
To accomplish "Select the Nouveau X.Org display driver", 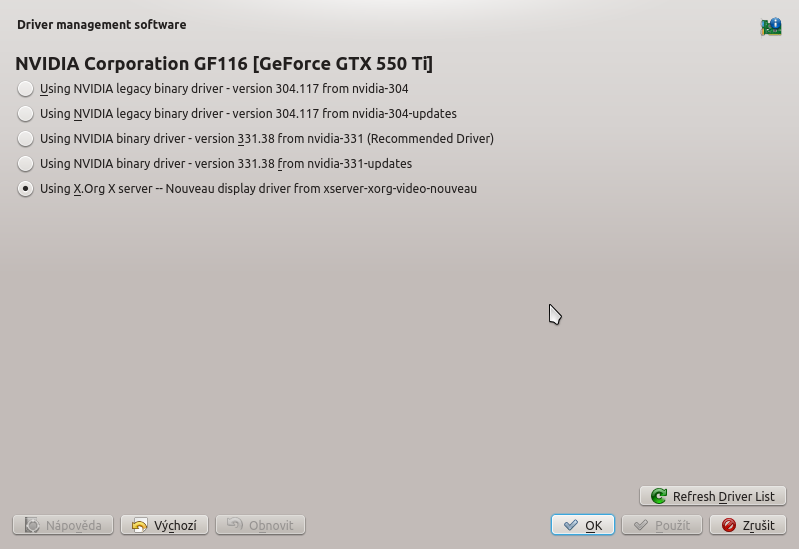I will pyautogui.click(x=247, y=189).
